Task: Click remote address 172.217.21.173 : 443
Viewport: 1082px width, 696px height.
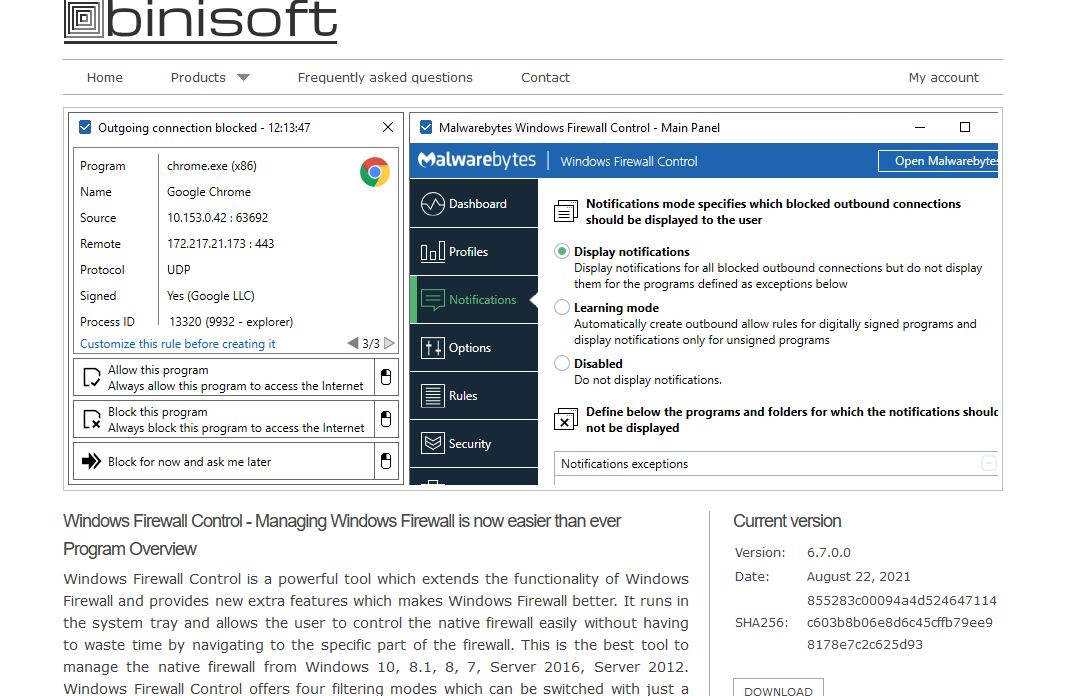Action: pos(221,243)
